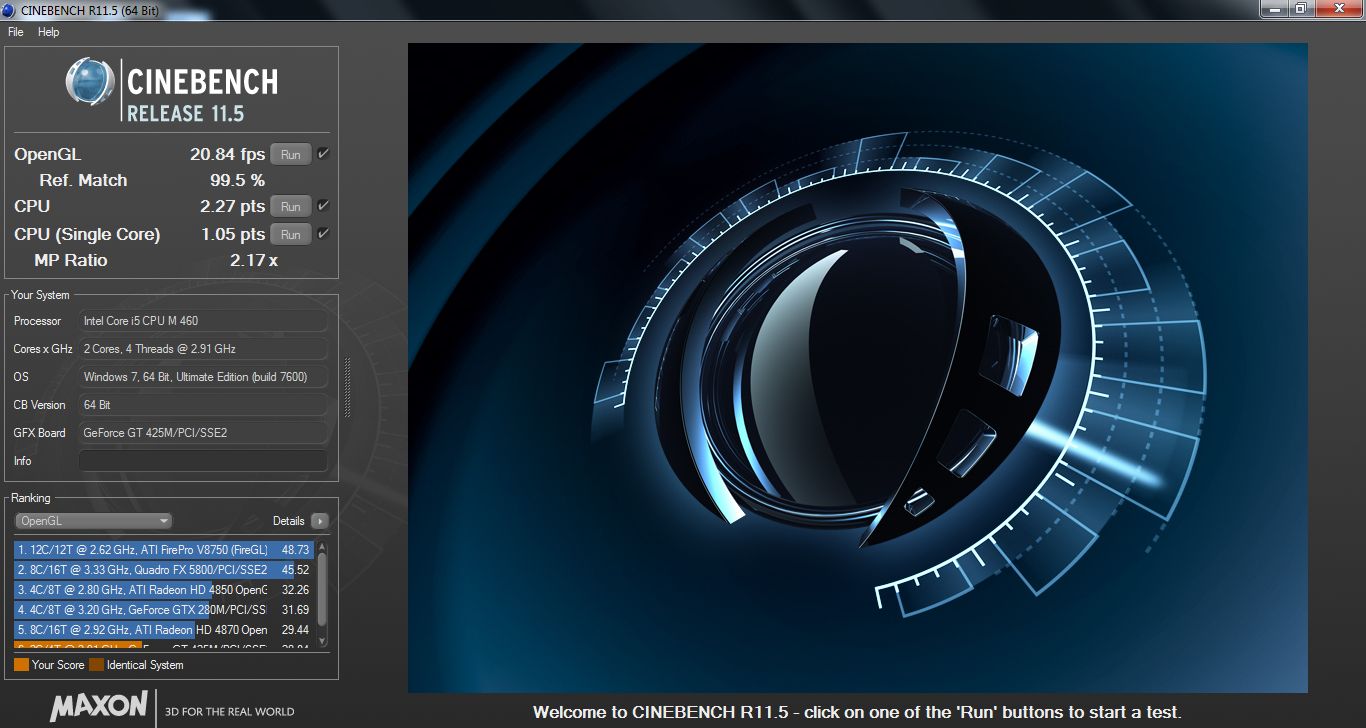Click the Processor field Intel Core i5
Screen dimensions: 1366x728
pyautogui.click(x=203, y=321)
